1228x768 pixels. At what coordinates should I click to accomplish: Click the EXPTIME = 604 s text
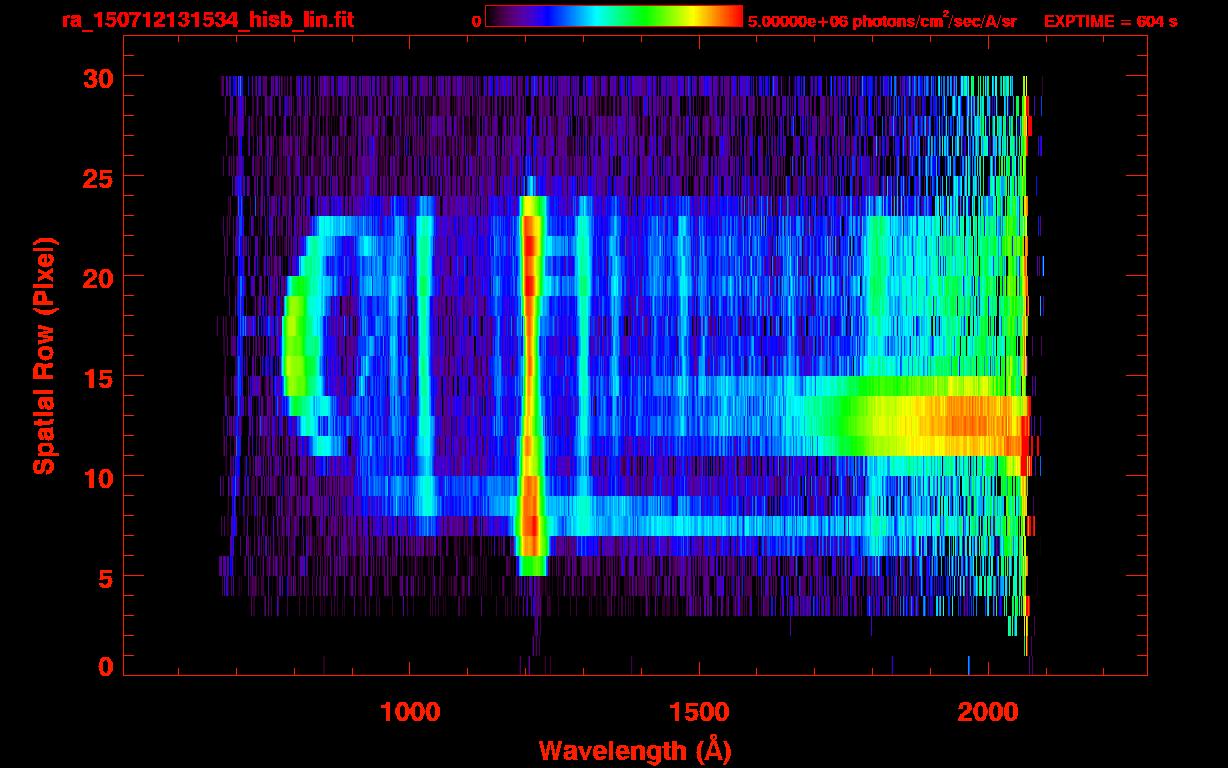point(1110,21)
